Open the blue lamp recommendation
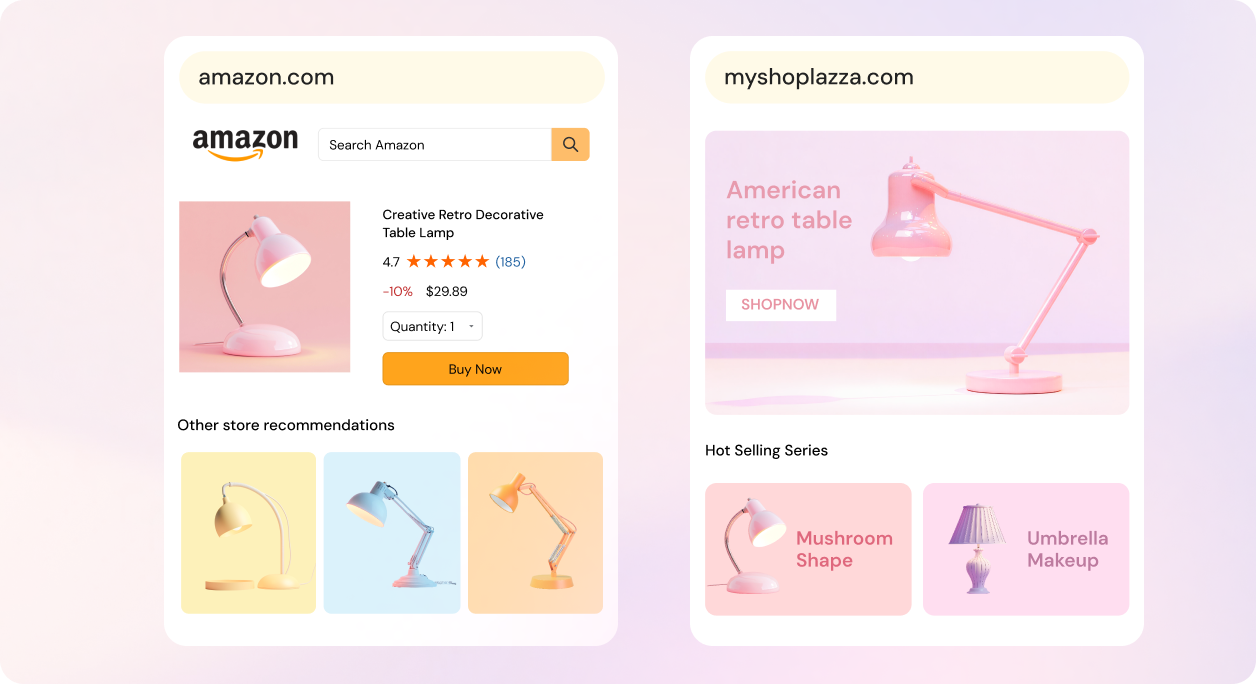Viewport: 1256px width, 684px height. 392,533
